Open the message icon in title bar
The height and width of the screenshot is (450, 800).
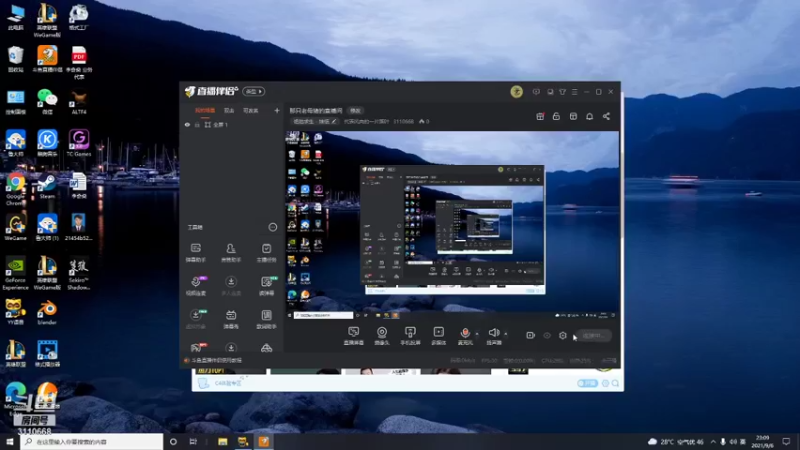point(536,92)
